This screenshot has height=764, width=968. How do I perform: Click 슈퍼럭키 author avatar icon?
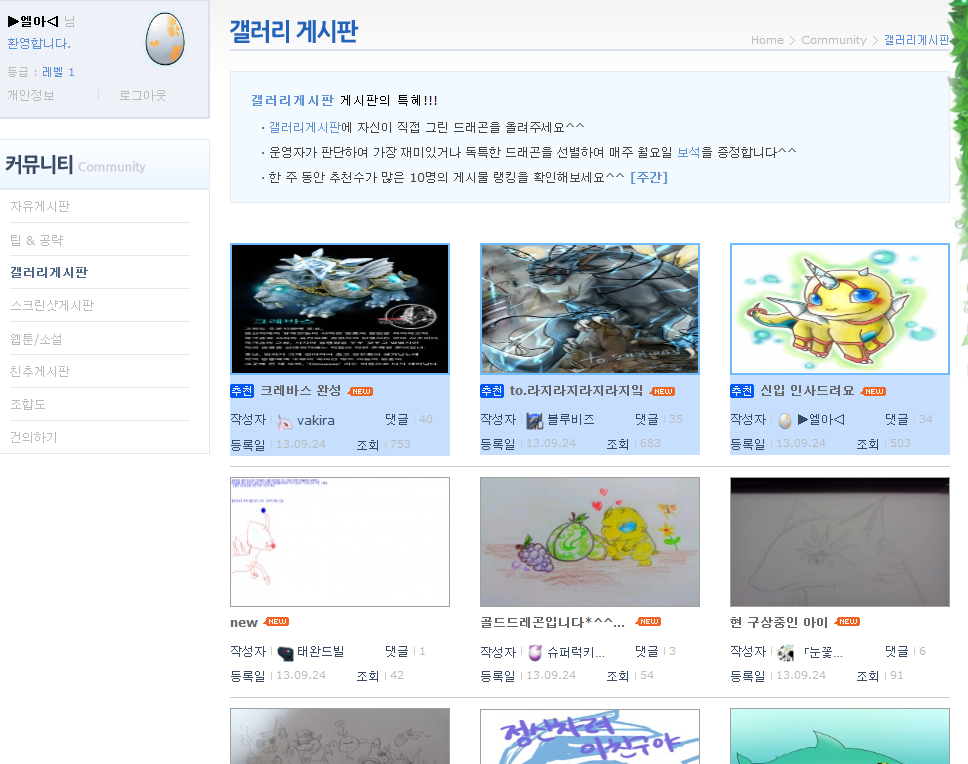pyautogui.click(x=535, y=652)
